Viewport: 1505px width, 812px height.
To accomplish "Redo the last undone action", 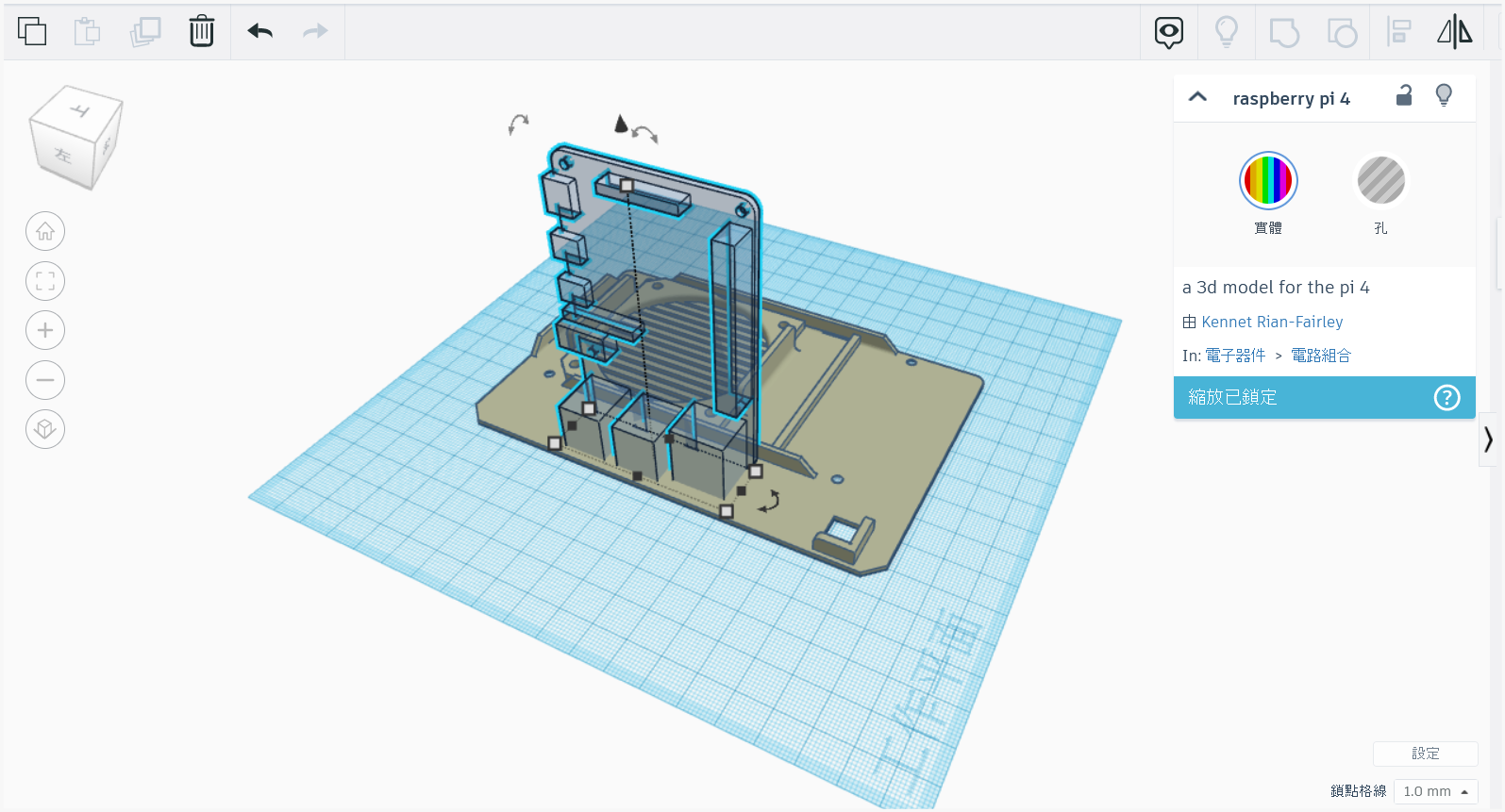I will (x=315, y=31).
